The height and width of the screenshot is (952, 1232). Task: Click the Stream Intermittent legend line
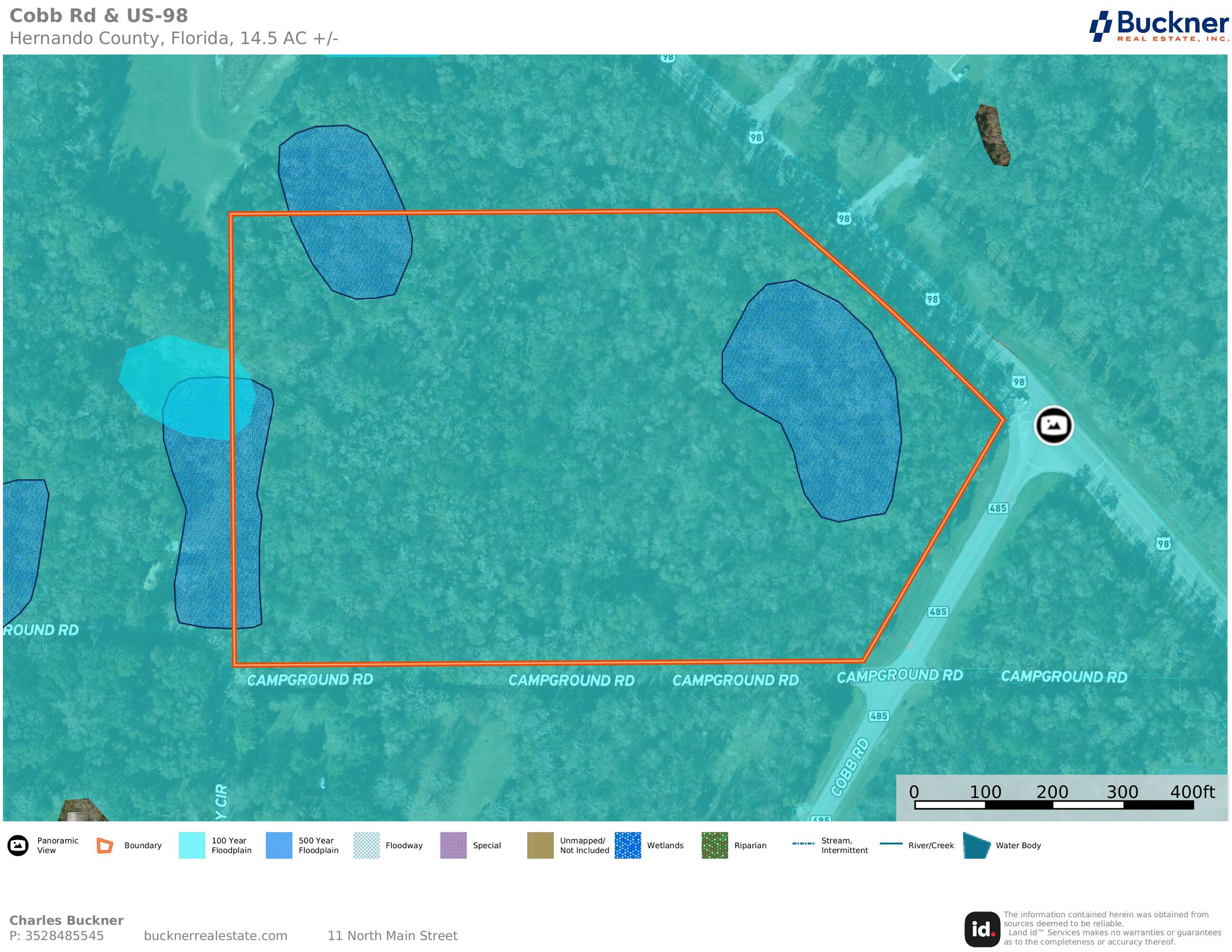coord(803,844)
